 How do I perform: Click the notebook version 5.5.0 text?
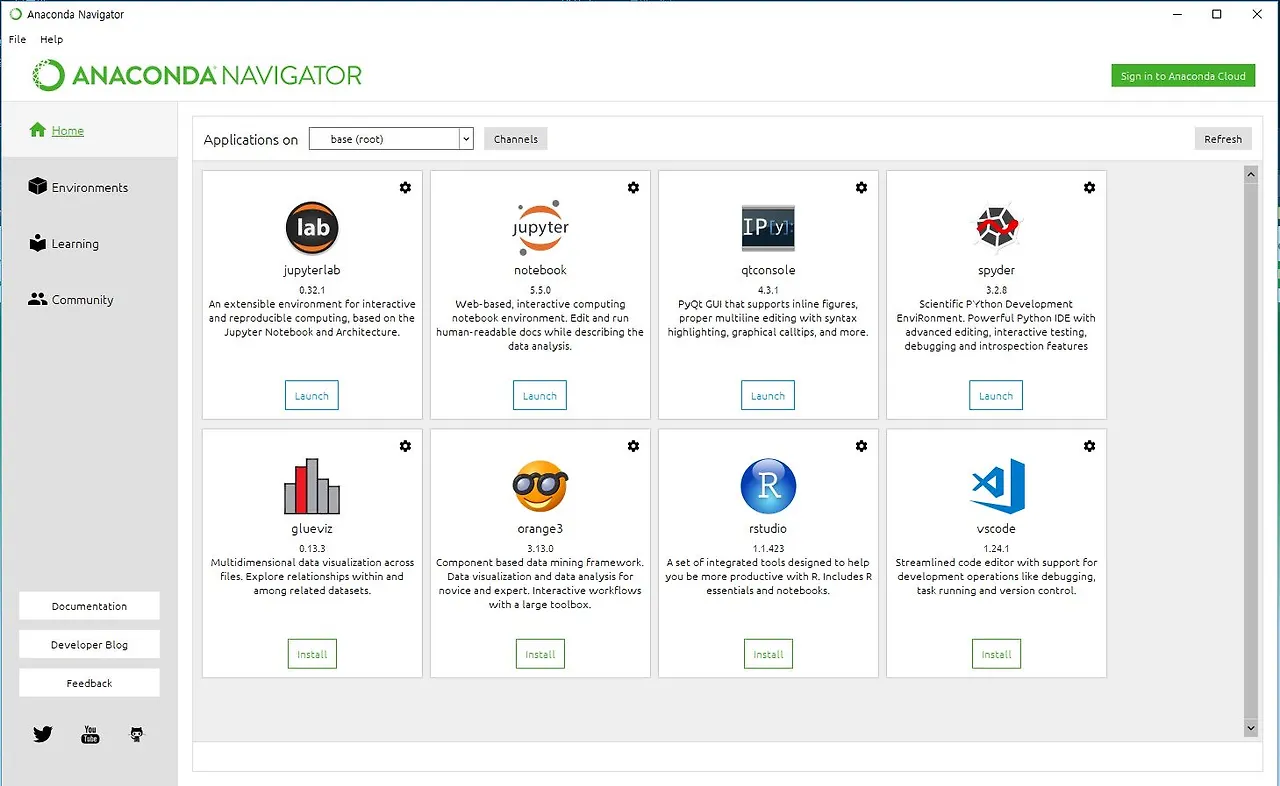coord(540,289)
